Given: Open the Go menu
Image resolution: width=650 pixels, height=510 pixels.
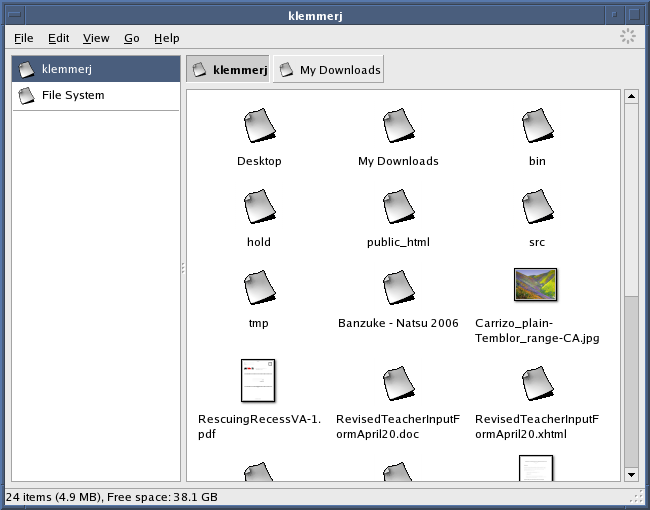Looking at the screenshot, I should point(131,38).
